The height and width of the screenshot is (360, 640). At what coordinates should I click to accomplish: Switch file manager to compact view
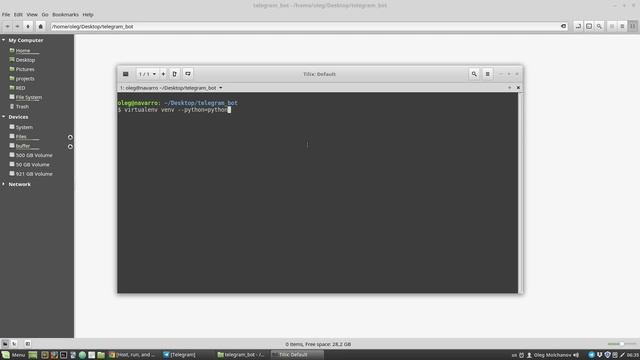633,26
